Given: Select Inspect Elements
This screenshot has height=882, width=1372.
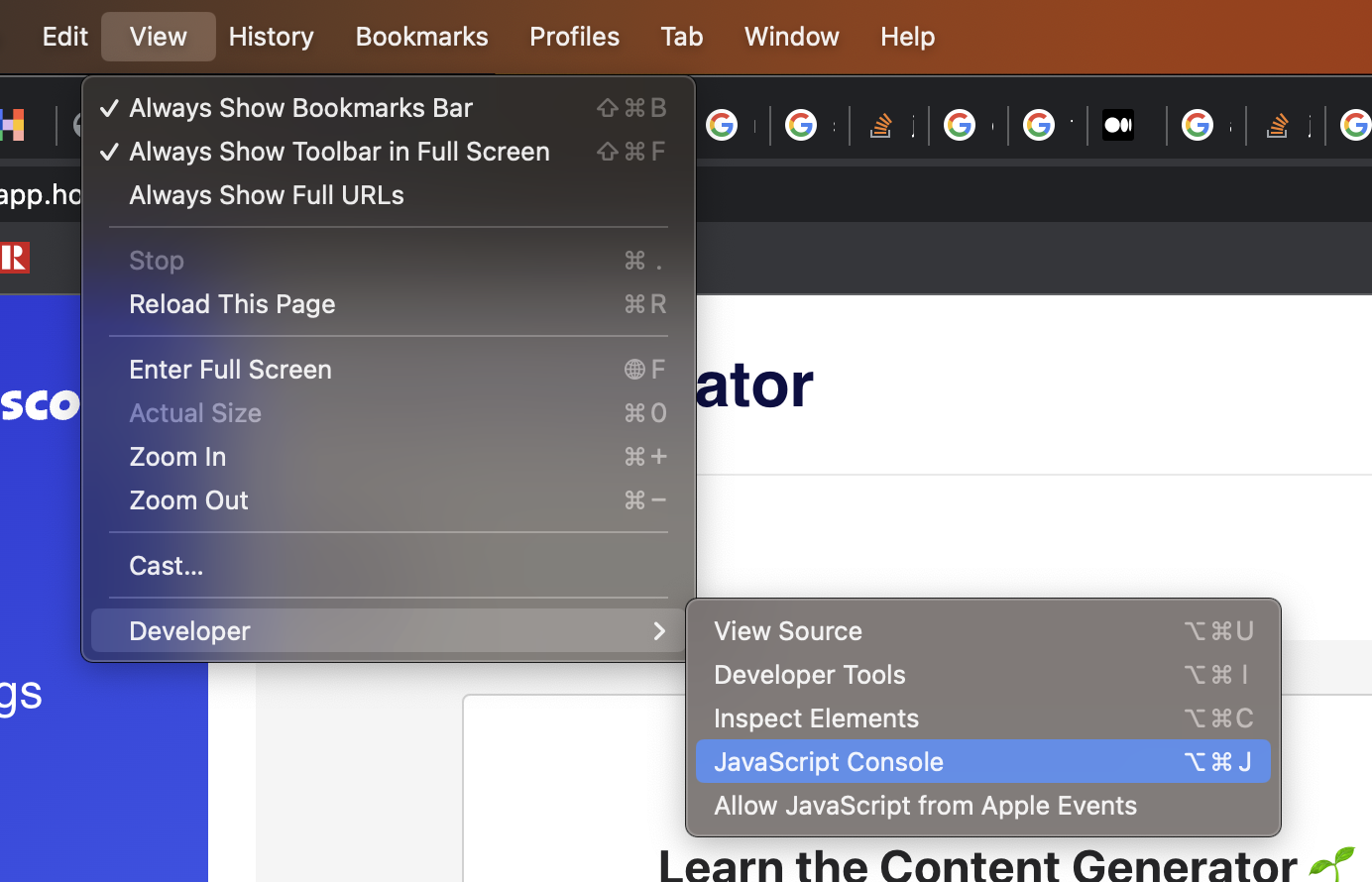Looking at the screenshot, I should click(x=983, y=717).
